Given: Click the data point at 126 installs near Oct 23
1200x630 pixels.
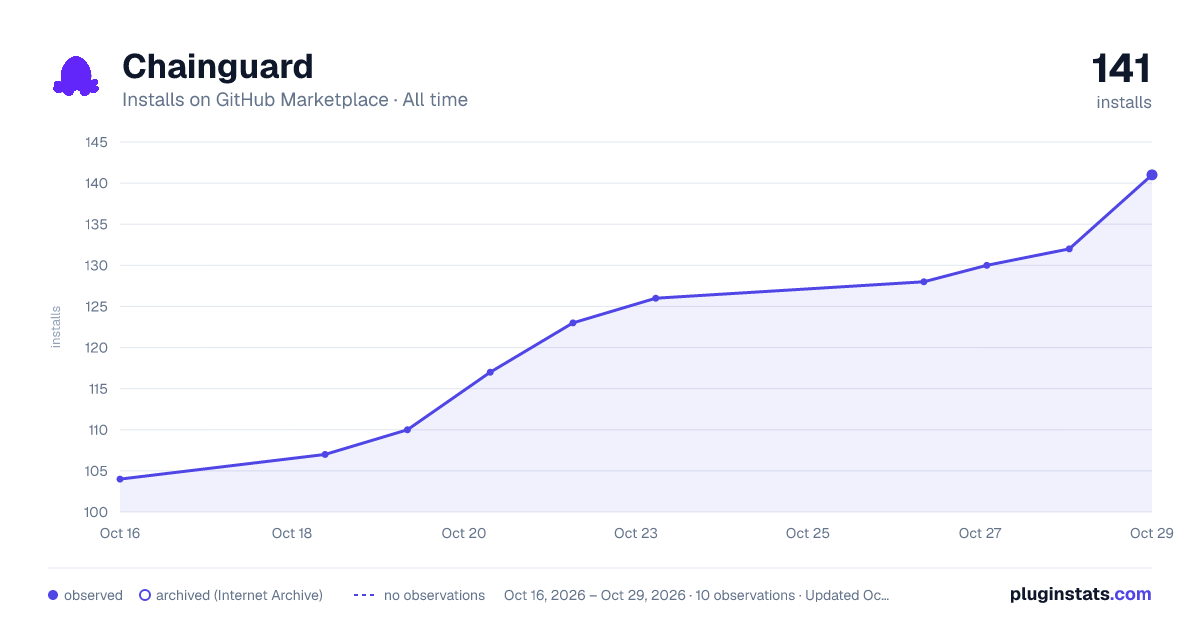Looking at the screenshot, I should [656, 298].
